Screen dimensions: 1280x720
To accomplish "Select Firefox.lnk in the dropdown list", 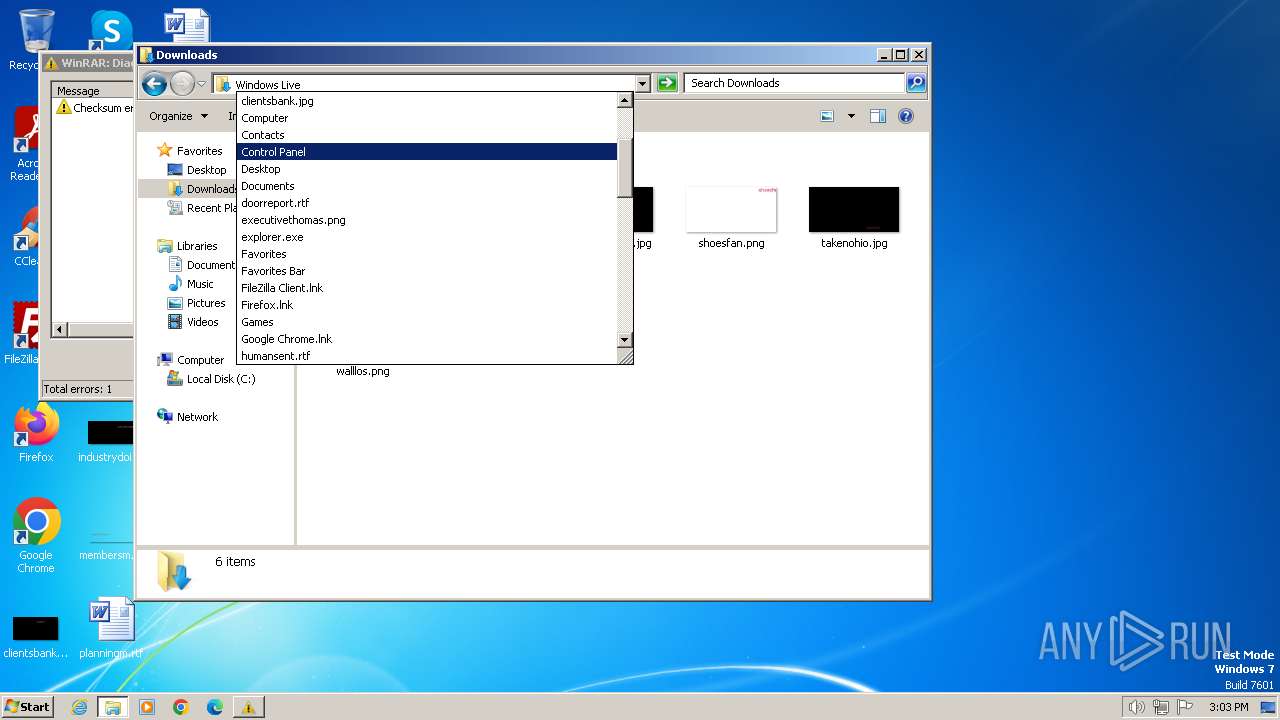I will click(x=427, y=305).
